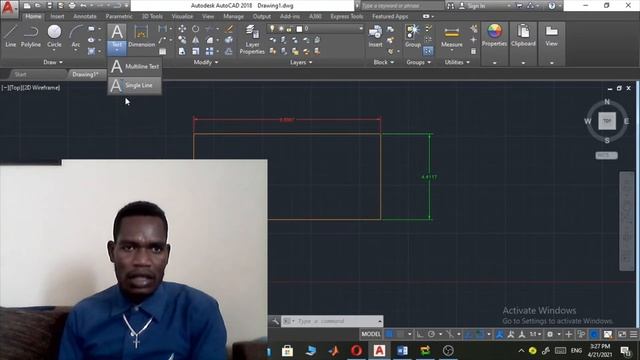Expand the Modify panel
This screenshot has width=640, height=360.
tap(205, 62)
